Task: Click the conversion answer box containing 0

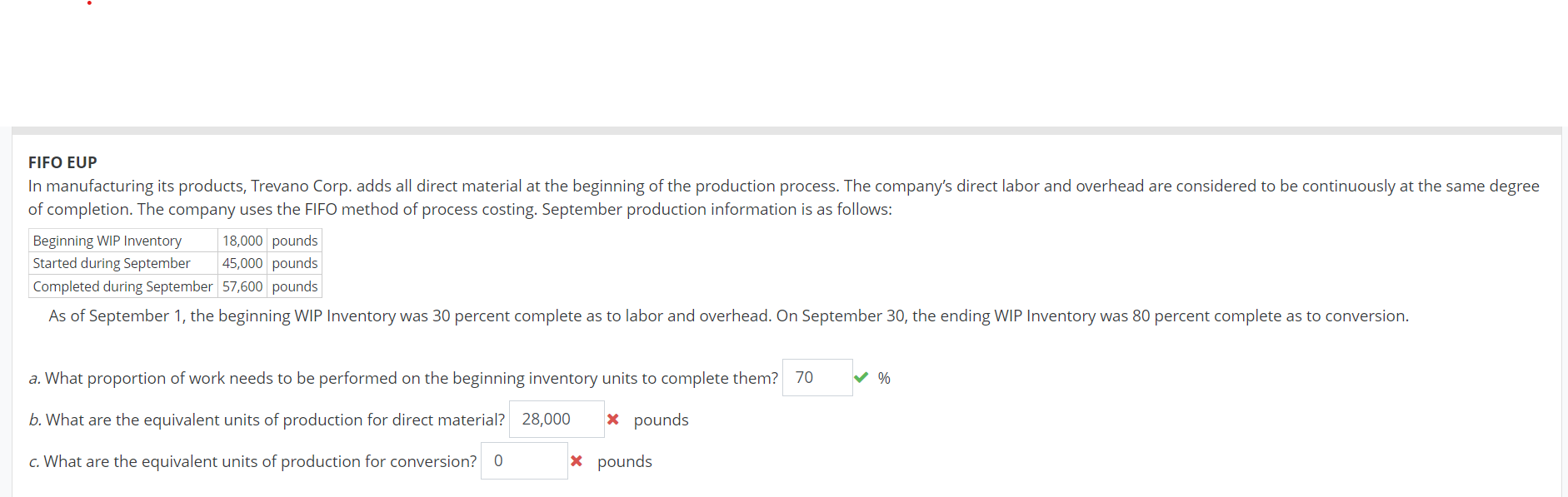Action: click(523, 460)
